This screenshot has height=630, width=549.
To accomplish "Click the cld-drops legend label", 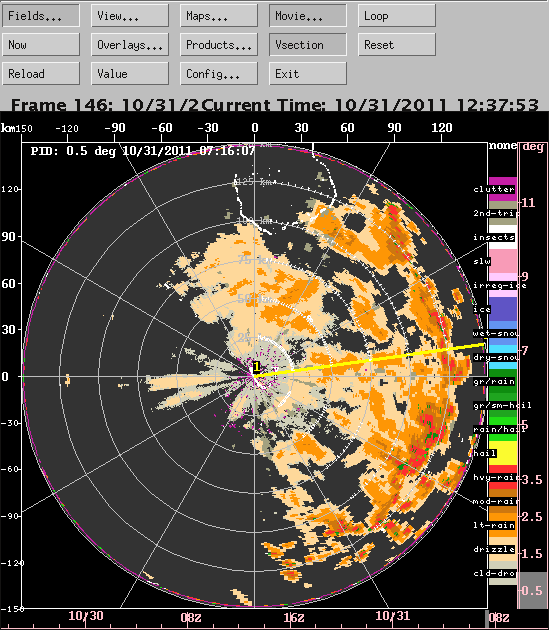I will tap(495, 573).
